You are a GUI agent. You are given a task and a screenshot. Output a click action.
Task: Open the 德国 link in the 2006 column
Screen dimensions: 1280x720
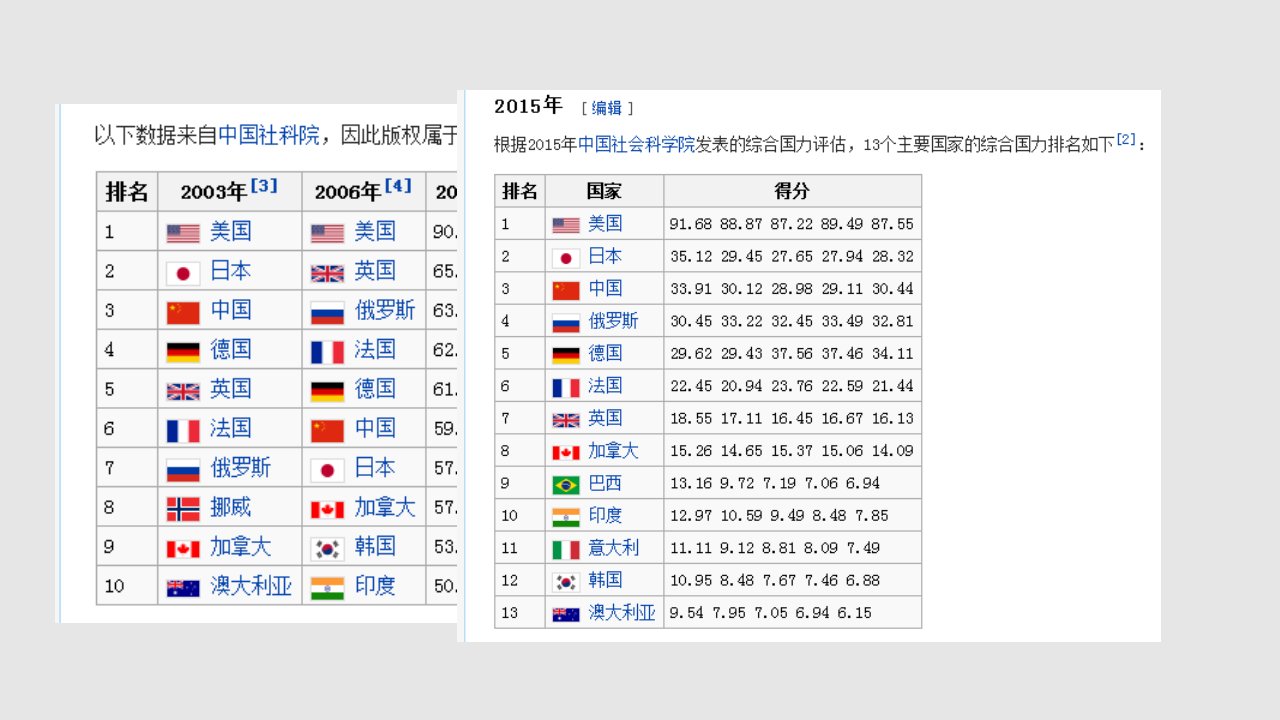point(375,390)
